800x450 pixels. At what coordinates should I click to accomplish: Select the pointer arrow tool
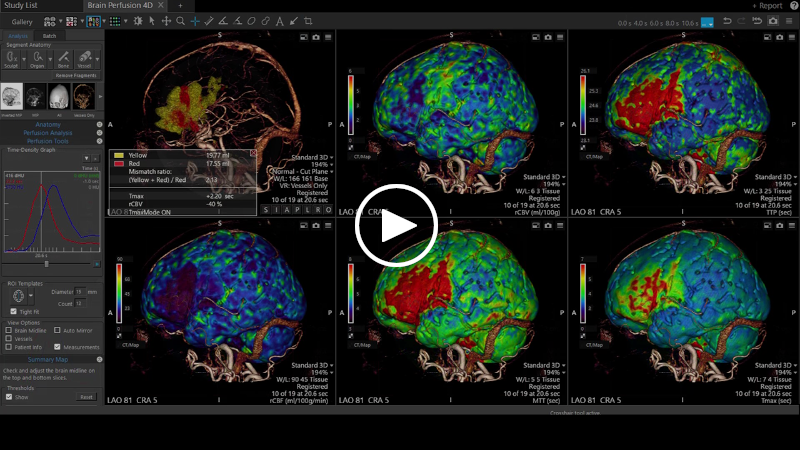pos(152,21)
